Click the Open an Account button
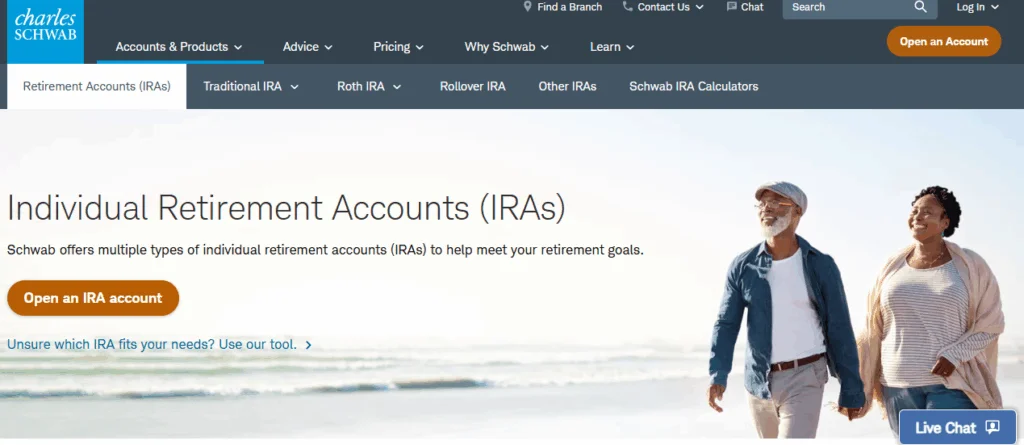This screenshot has height=445, width=1024. pos(943,41)
